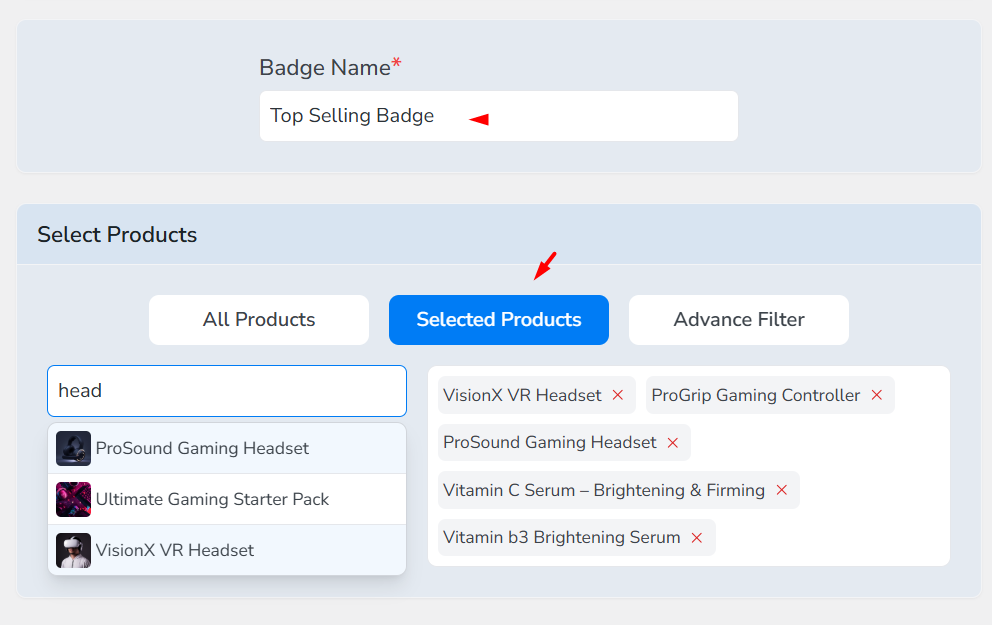Click the product search field

pyautogui.click(x=227, y=391)
